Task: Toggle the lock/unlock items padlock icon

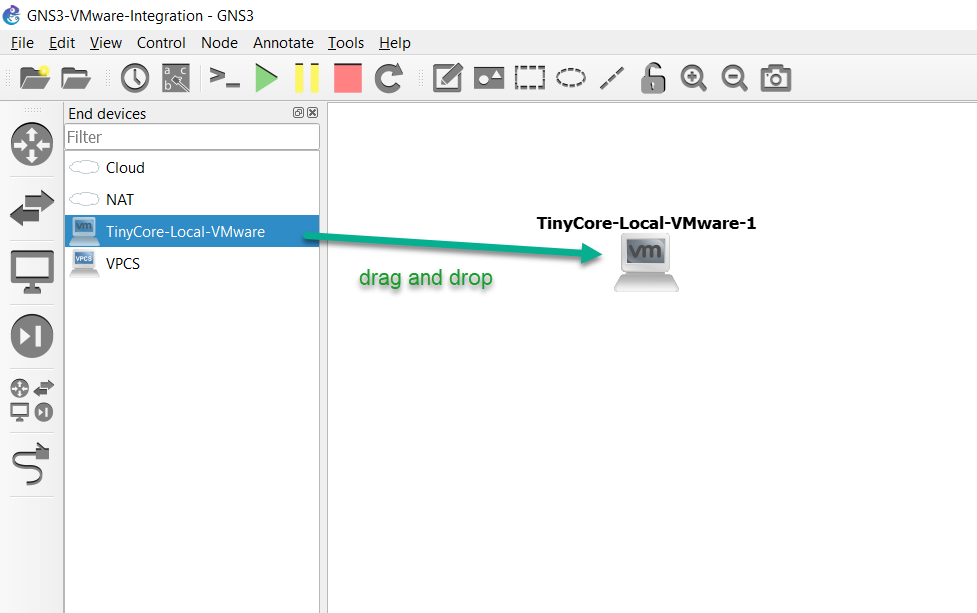Action: coord(652,78)
